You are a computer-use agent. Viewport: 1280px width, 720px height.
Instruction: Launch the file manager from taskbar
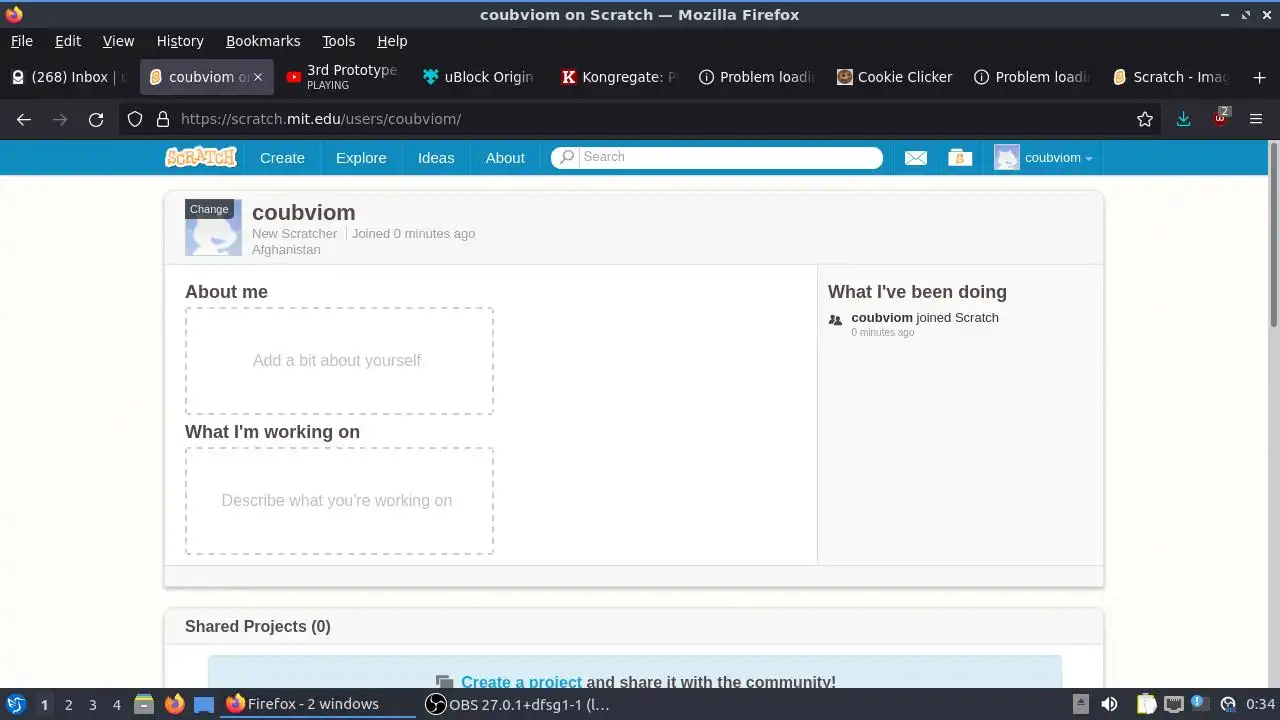[144, 704]
